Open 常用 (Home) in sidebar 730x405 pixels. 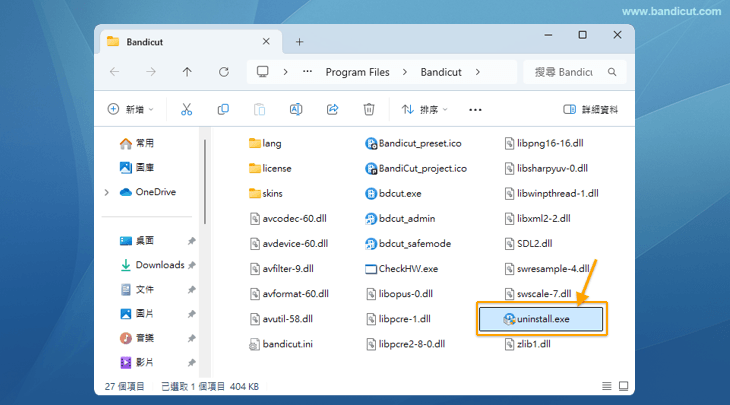click(137, 143)
